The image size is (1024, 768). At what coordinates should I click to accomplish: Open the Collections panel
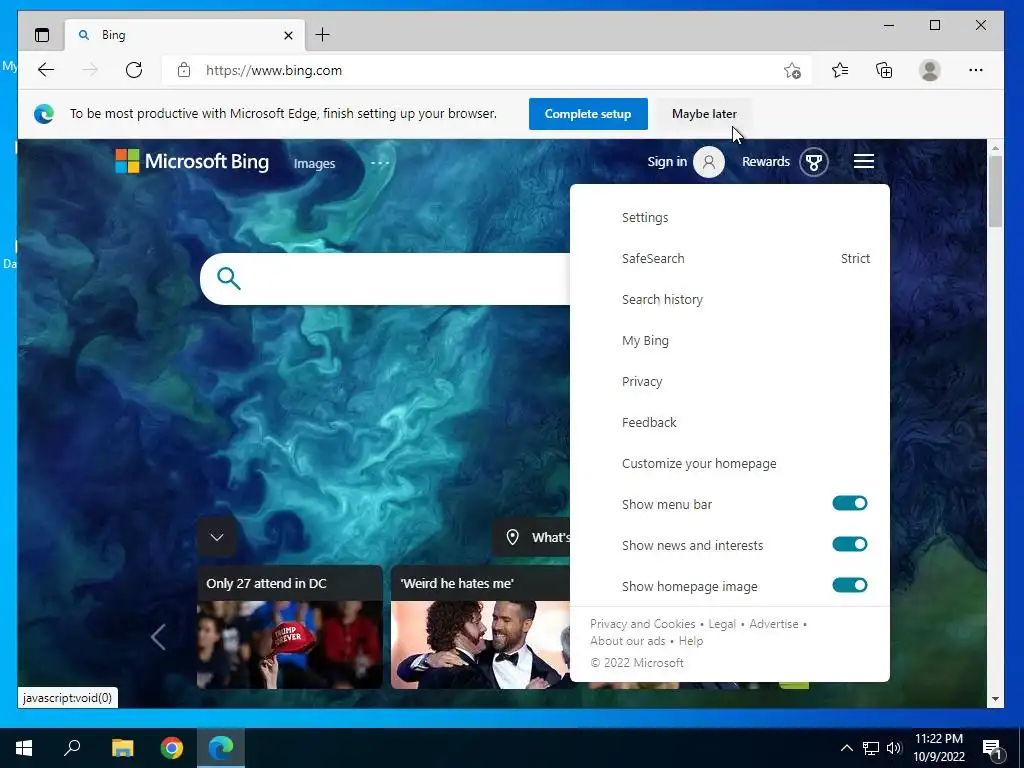pos(884,70)
